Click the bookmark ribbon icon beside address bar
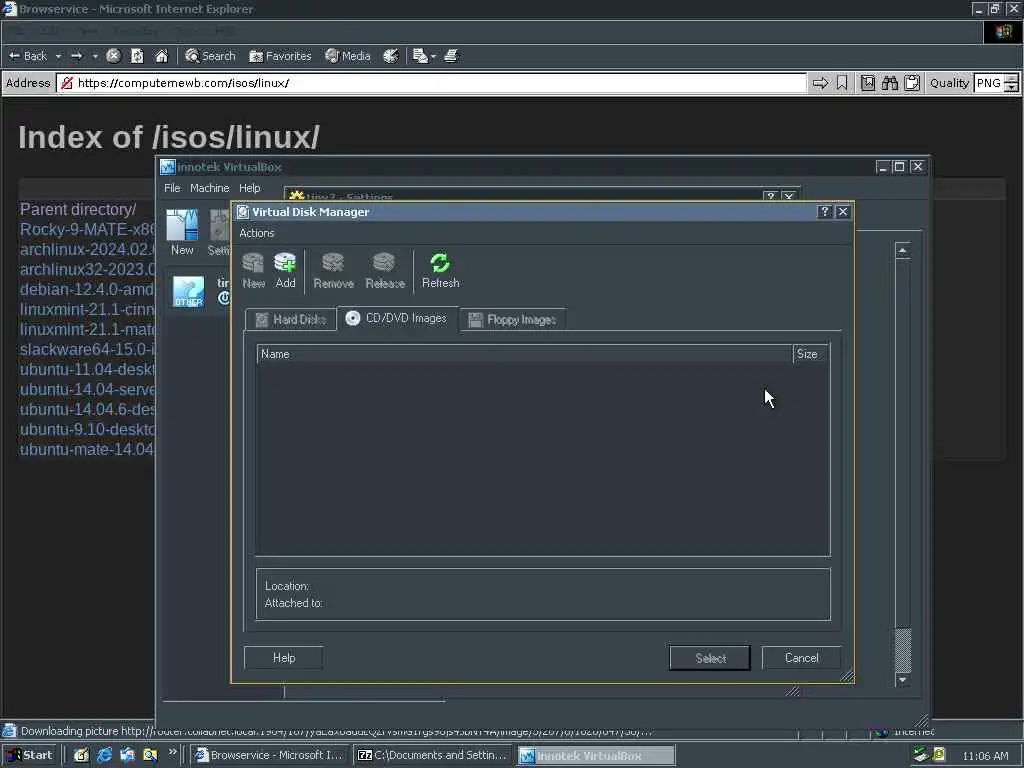1024x768 pixels. [842, 83]
